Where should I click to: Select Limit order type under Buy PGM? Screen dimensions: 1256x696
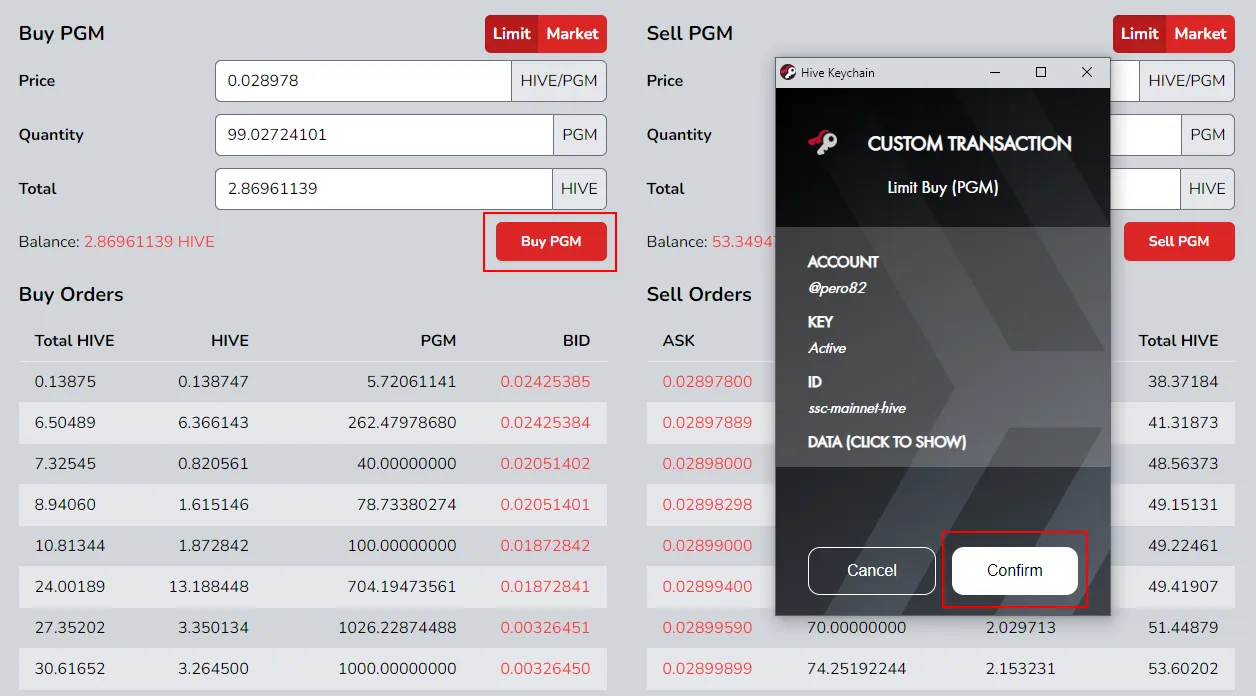point(511,33)
